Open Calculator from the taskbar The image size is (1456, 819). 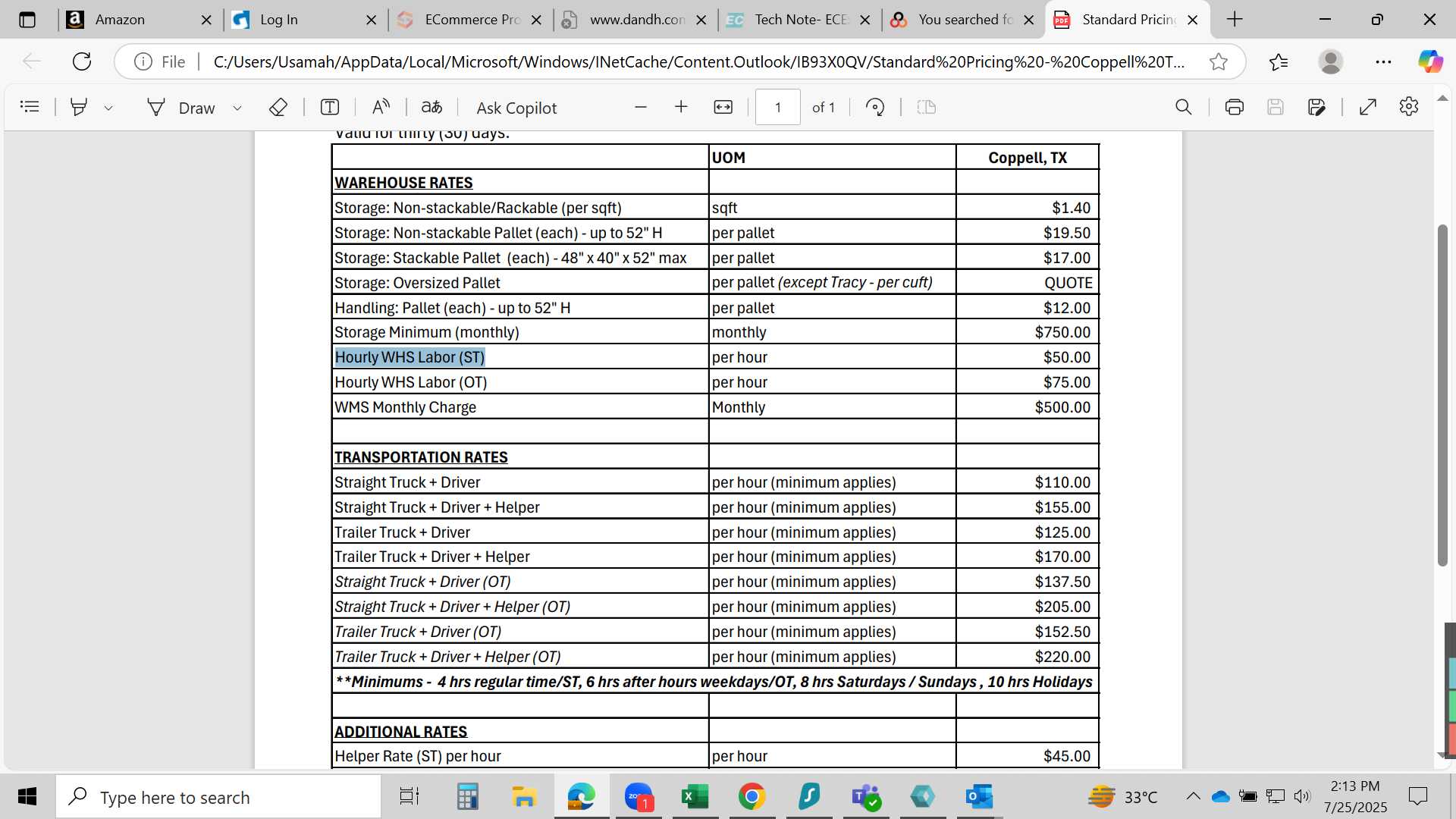tap(467, 797)
